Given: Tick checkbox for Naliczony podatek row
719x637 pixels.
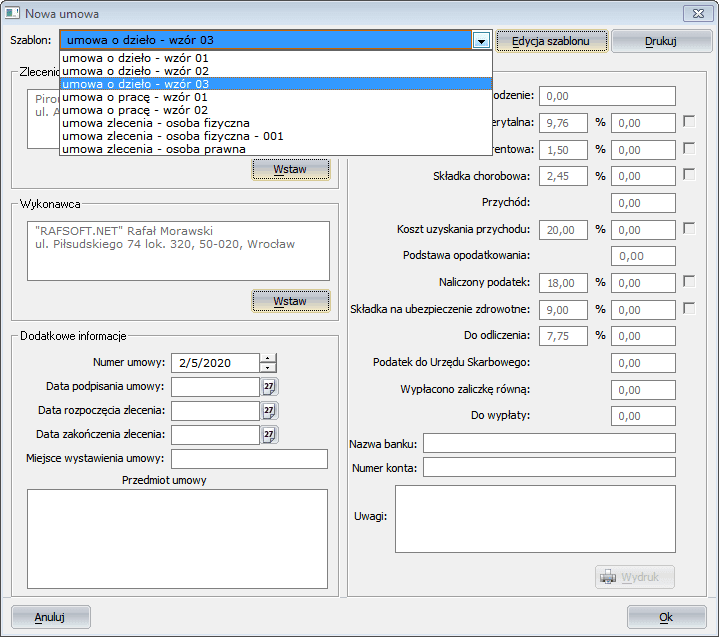Looking at the screenshot, I should point(689,282).
